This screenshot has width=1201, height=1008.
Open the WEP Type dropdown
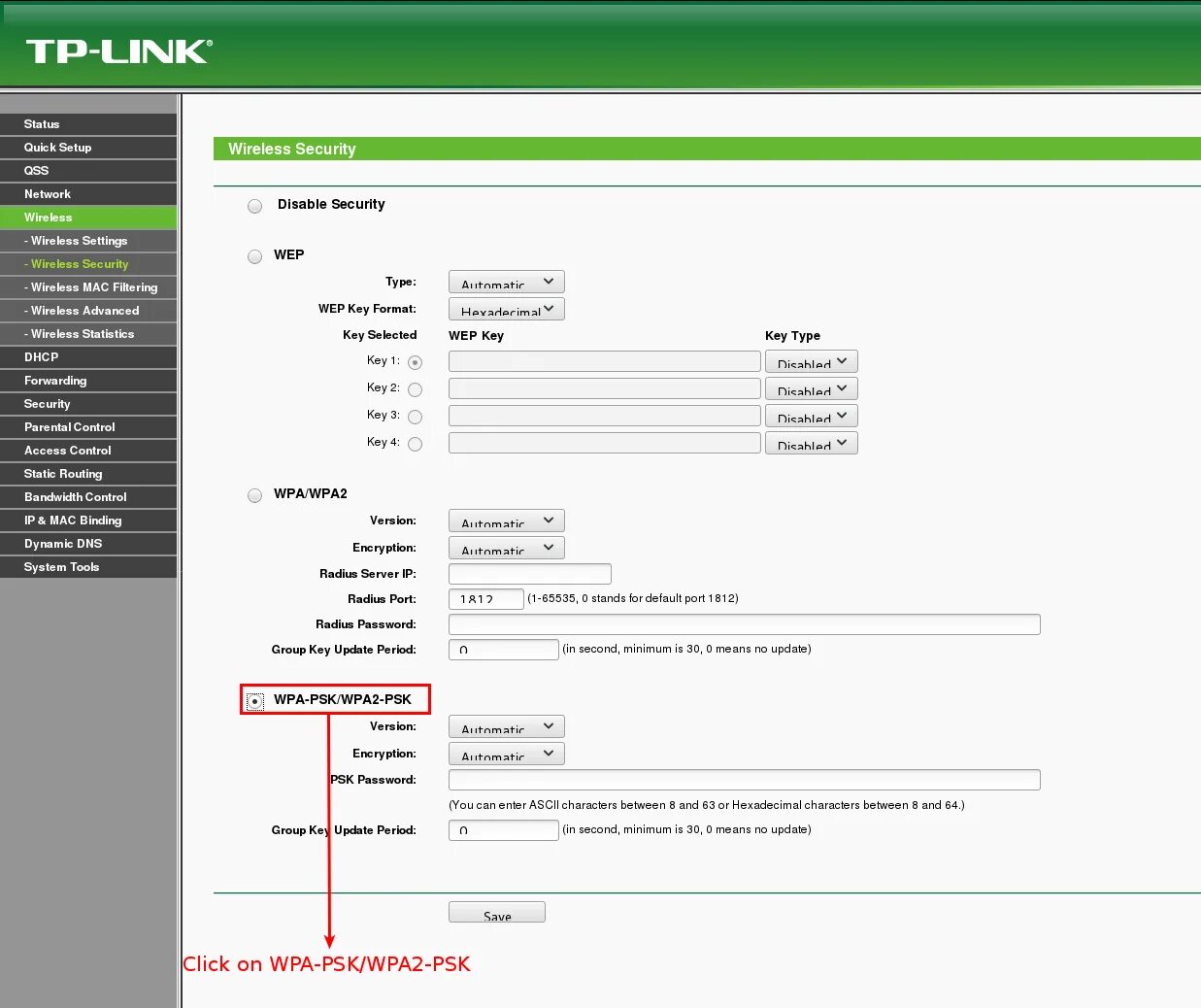[x=507, y=282]
